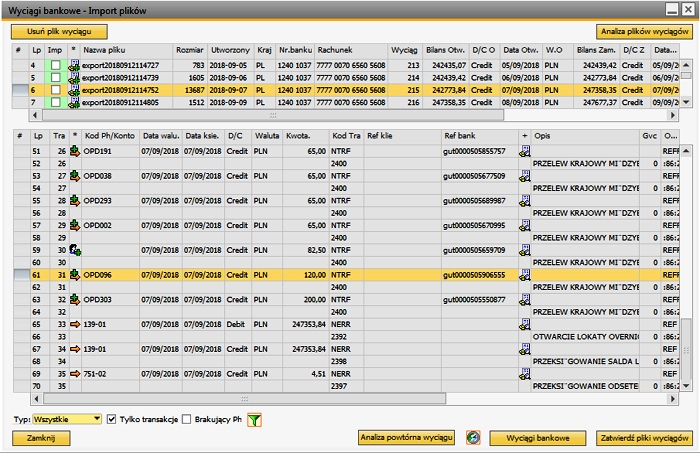
Task: Open details icon for gut0000505550877
Action: click(x=525, y=299)
